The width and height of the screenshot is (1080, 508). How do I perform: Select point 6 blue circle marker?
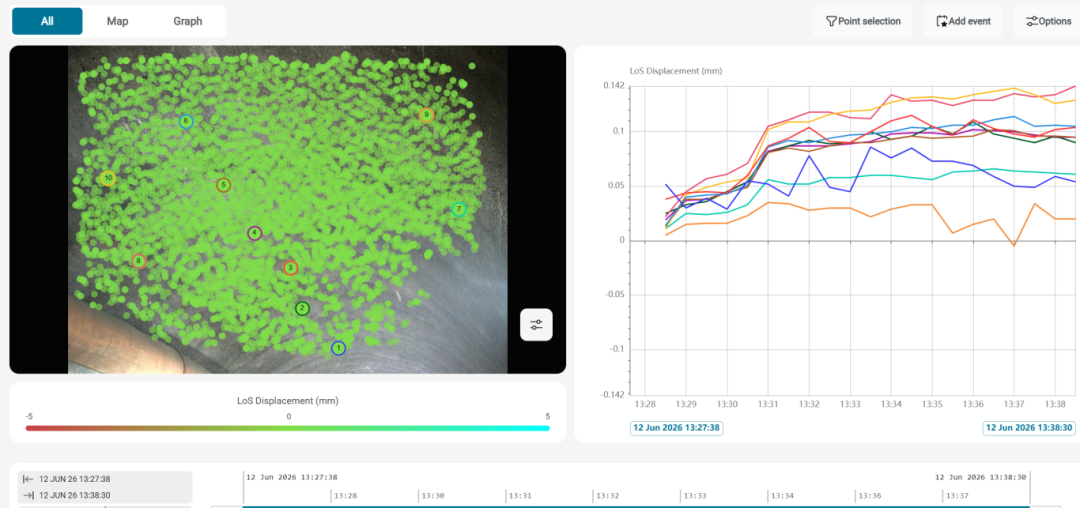(x=186, y=122)
